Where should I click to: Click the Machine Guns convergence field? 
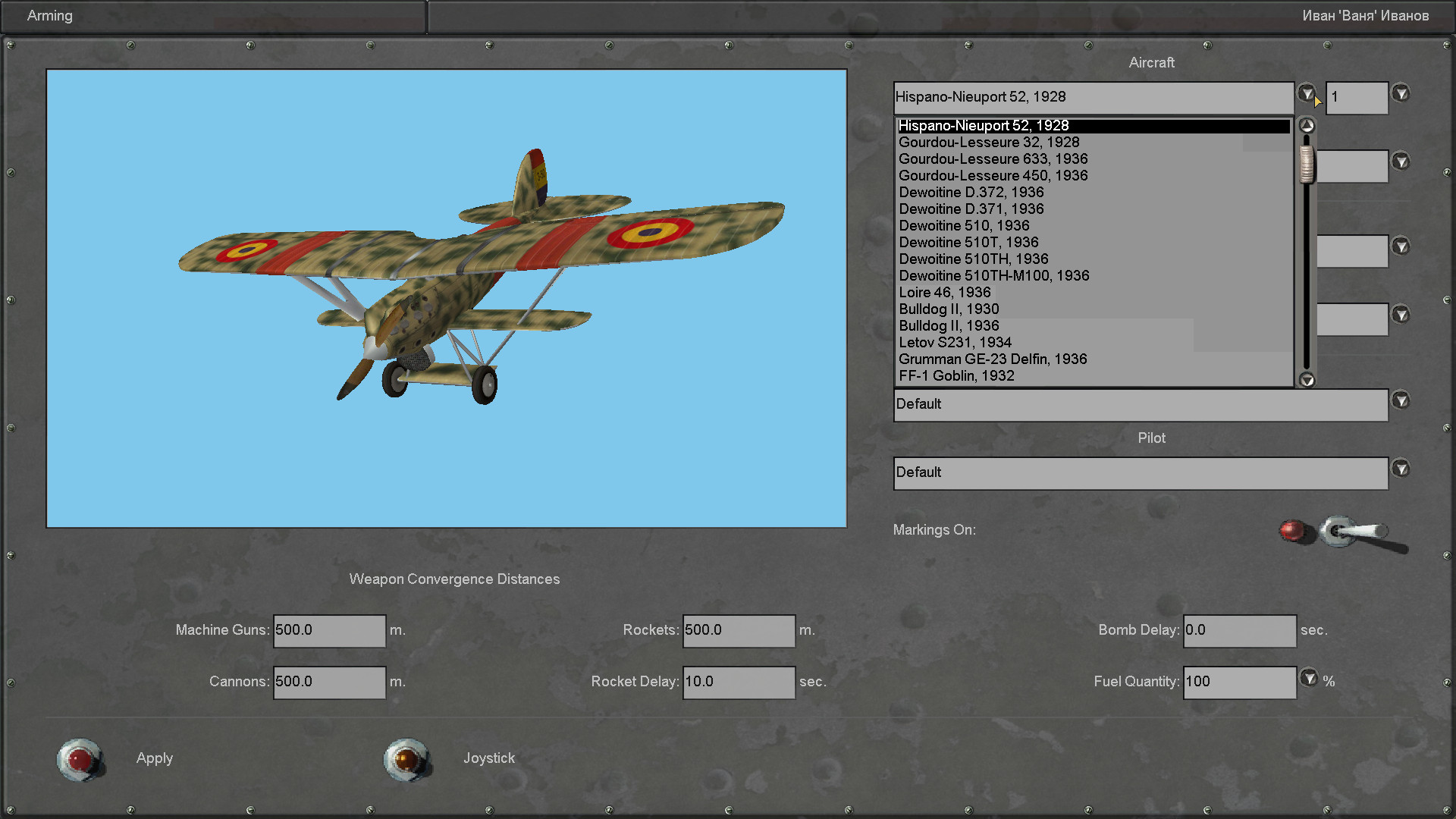coord(329,631)
